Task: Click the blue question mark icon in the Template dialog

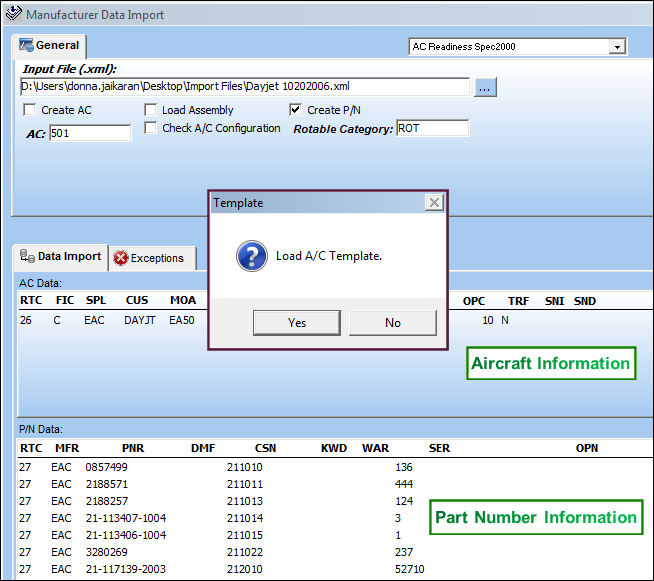Action: pos(252,256)
